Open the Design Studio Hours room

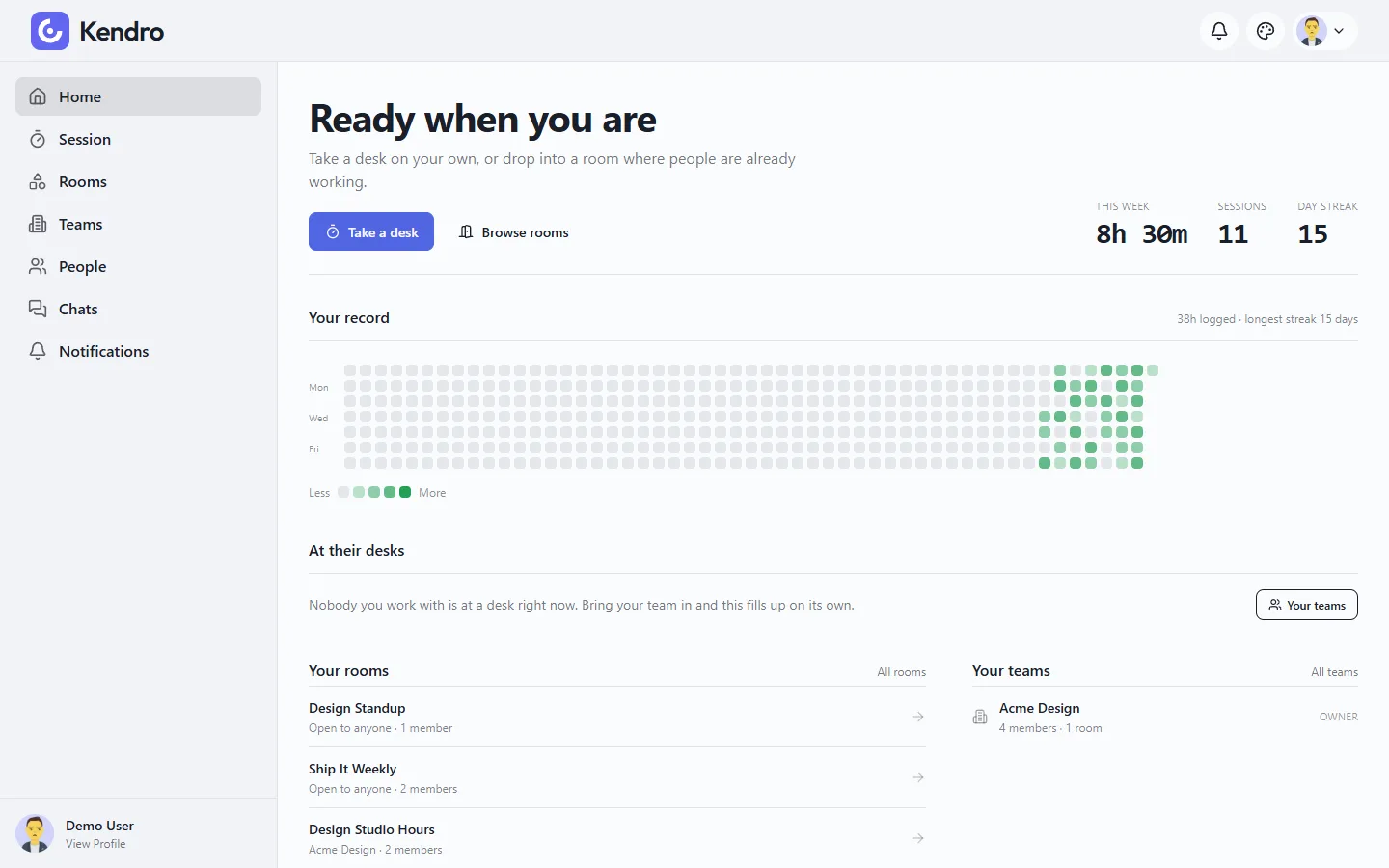point(617,838)
